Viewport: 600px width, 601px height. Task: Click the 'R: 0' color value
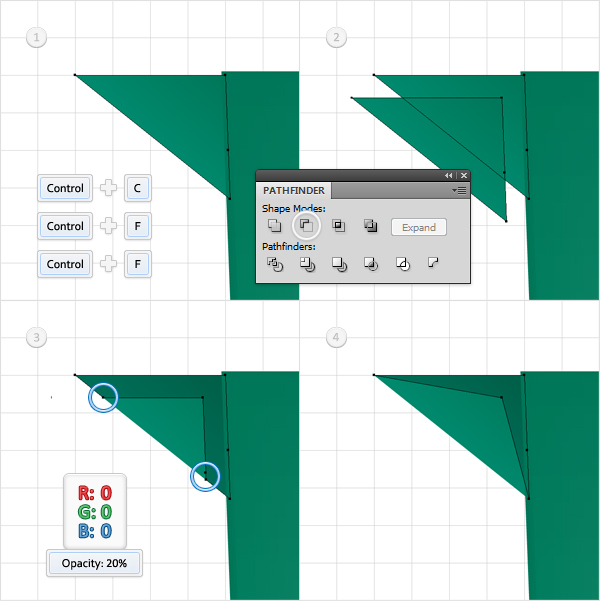95,493
